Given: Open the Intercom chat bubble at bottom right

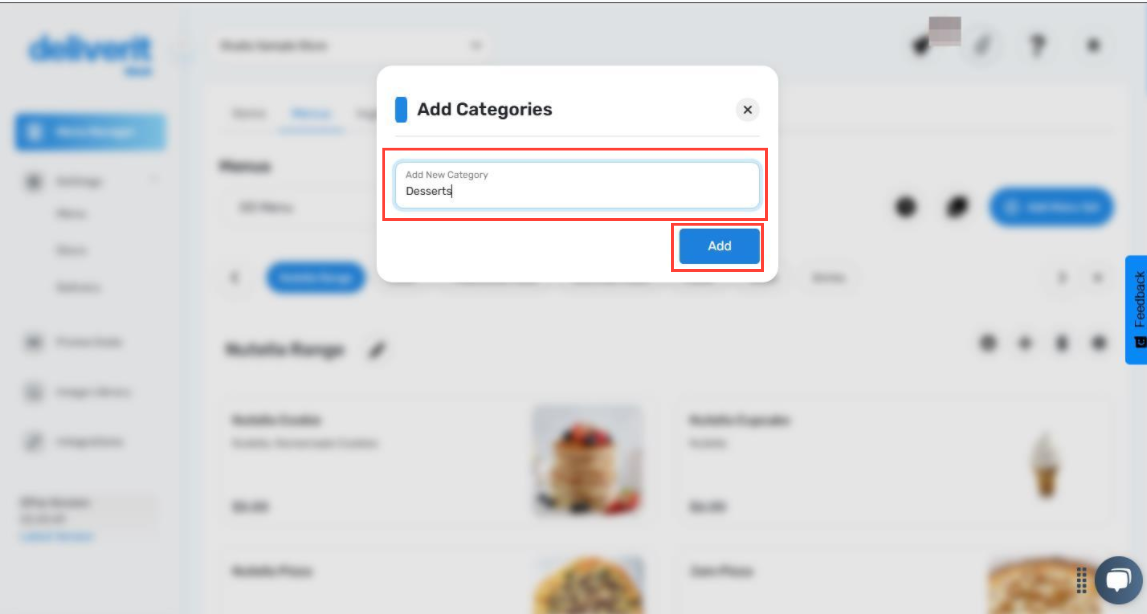Looking at the screenshot, I should 1117,580.
